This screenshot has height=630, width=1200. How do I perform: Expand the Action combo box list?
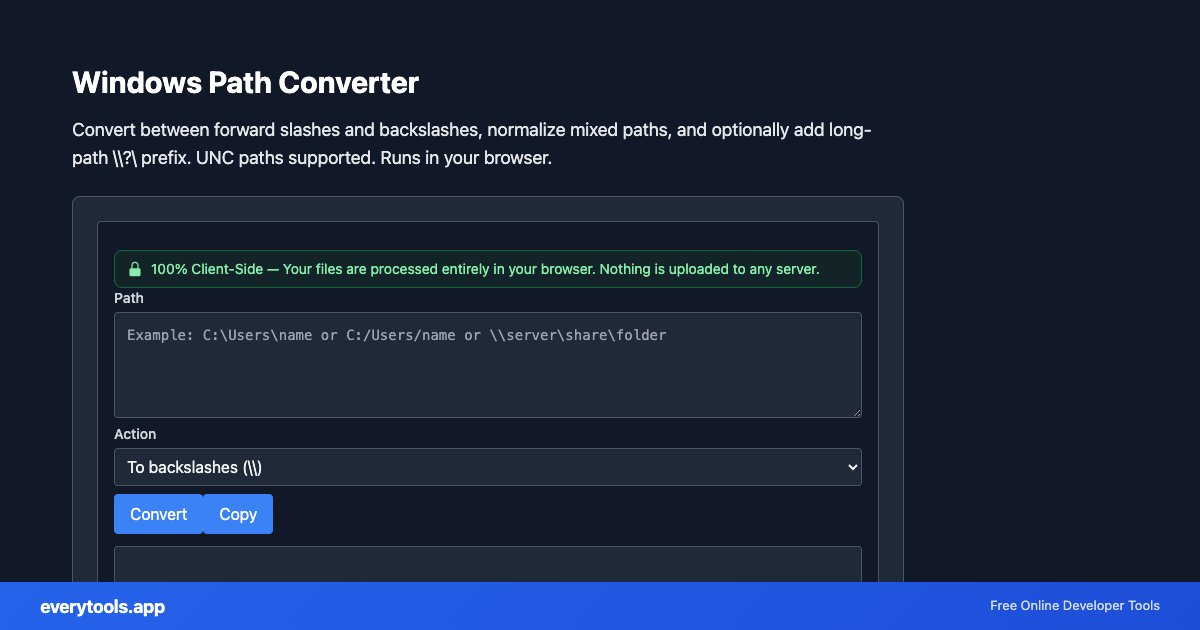(x=487, y=467)
